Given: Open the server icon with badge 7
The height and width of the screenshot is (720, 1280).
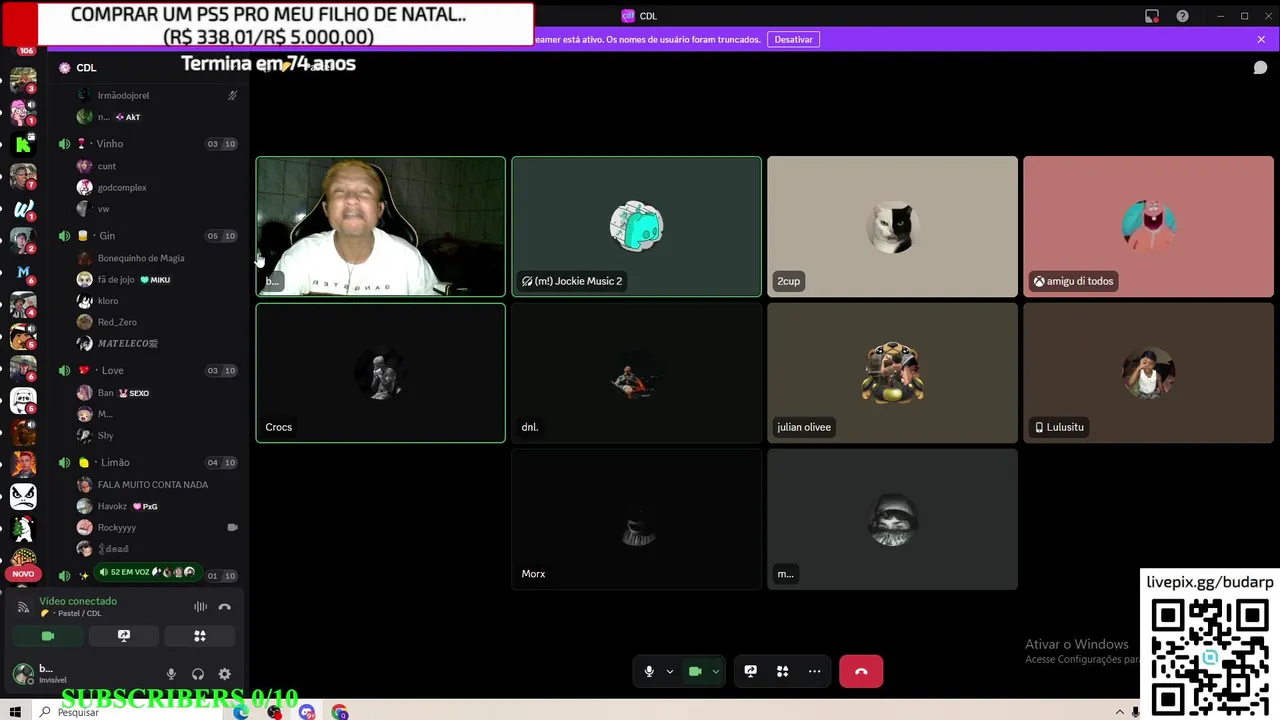Looking at the screenshot, I should click(x=23, y=176).
